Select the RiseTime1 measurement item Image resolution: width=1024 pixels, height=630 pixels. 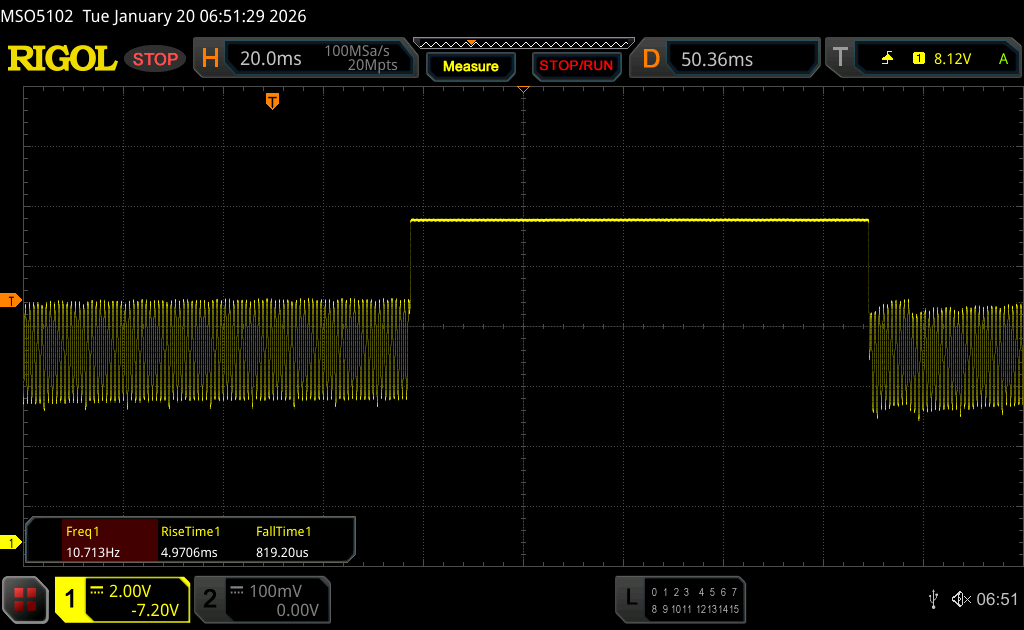tap(192, 541)
